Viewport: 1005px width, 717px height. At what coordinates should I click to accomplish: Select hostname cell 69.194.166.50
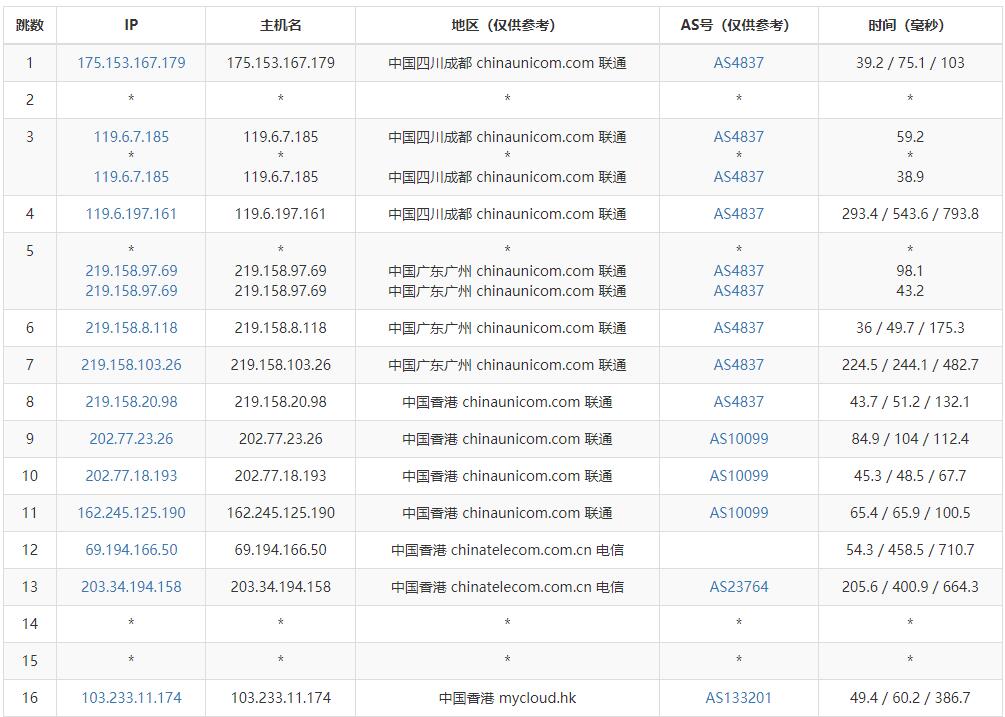[x=281, y=550]
